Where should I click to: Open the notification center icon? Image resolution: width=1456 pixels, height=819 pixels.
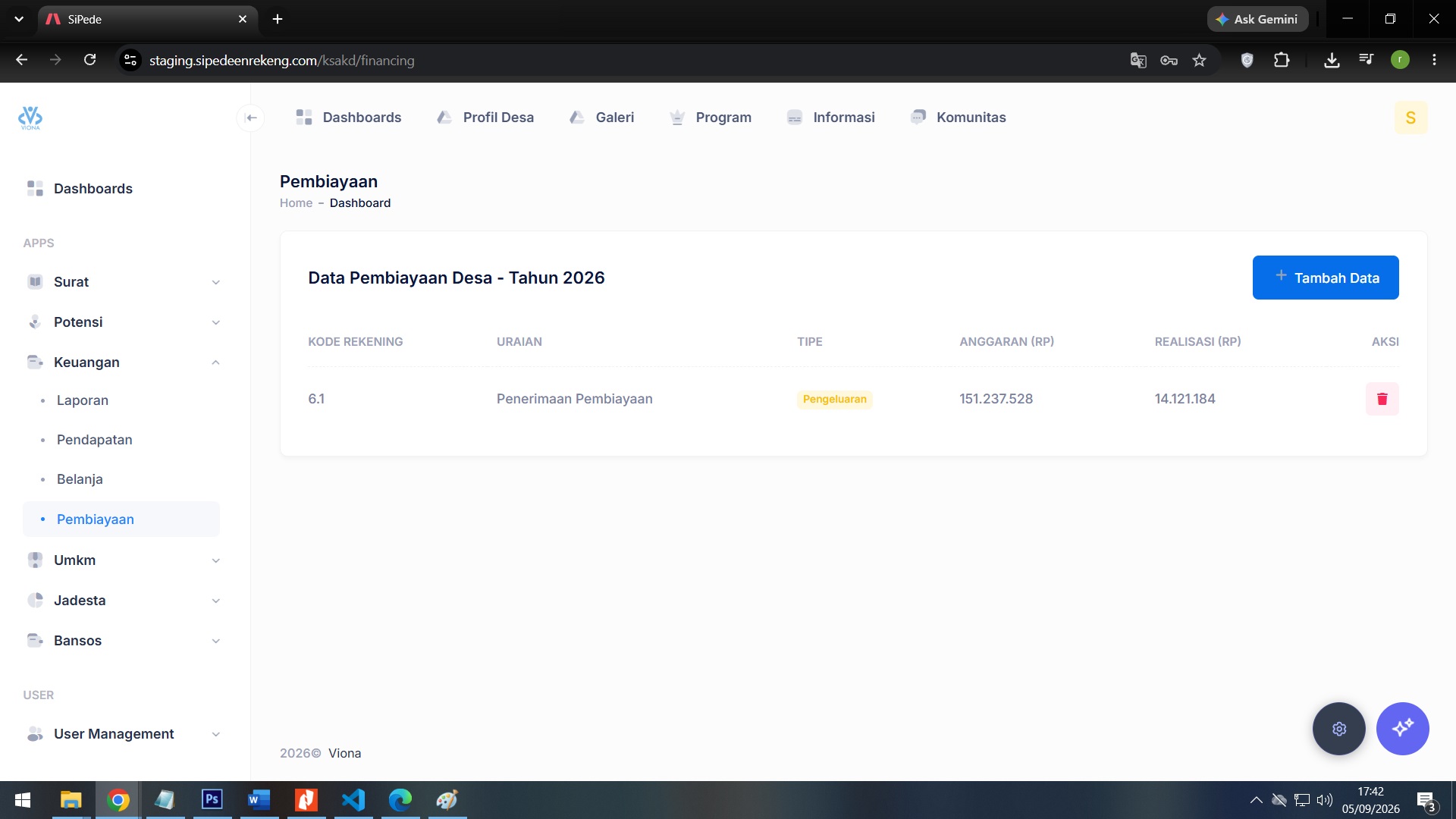tap(1426, 801)
